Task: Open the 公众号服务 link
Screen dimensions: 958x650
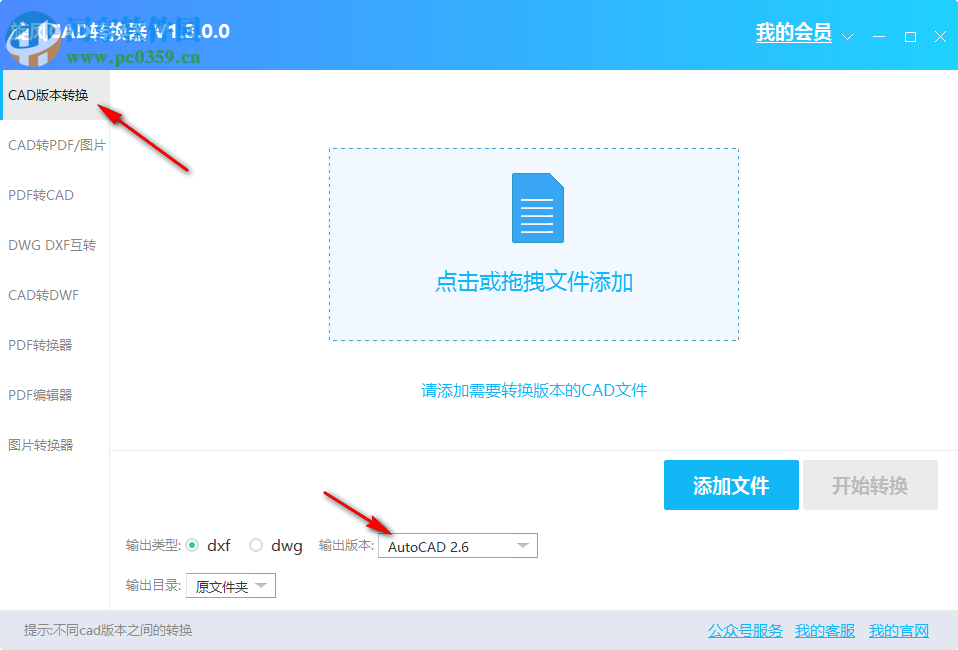Action: 743,631
